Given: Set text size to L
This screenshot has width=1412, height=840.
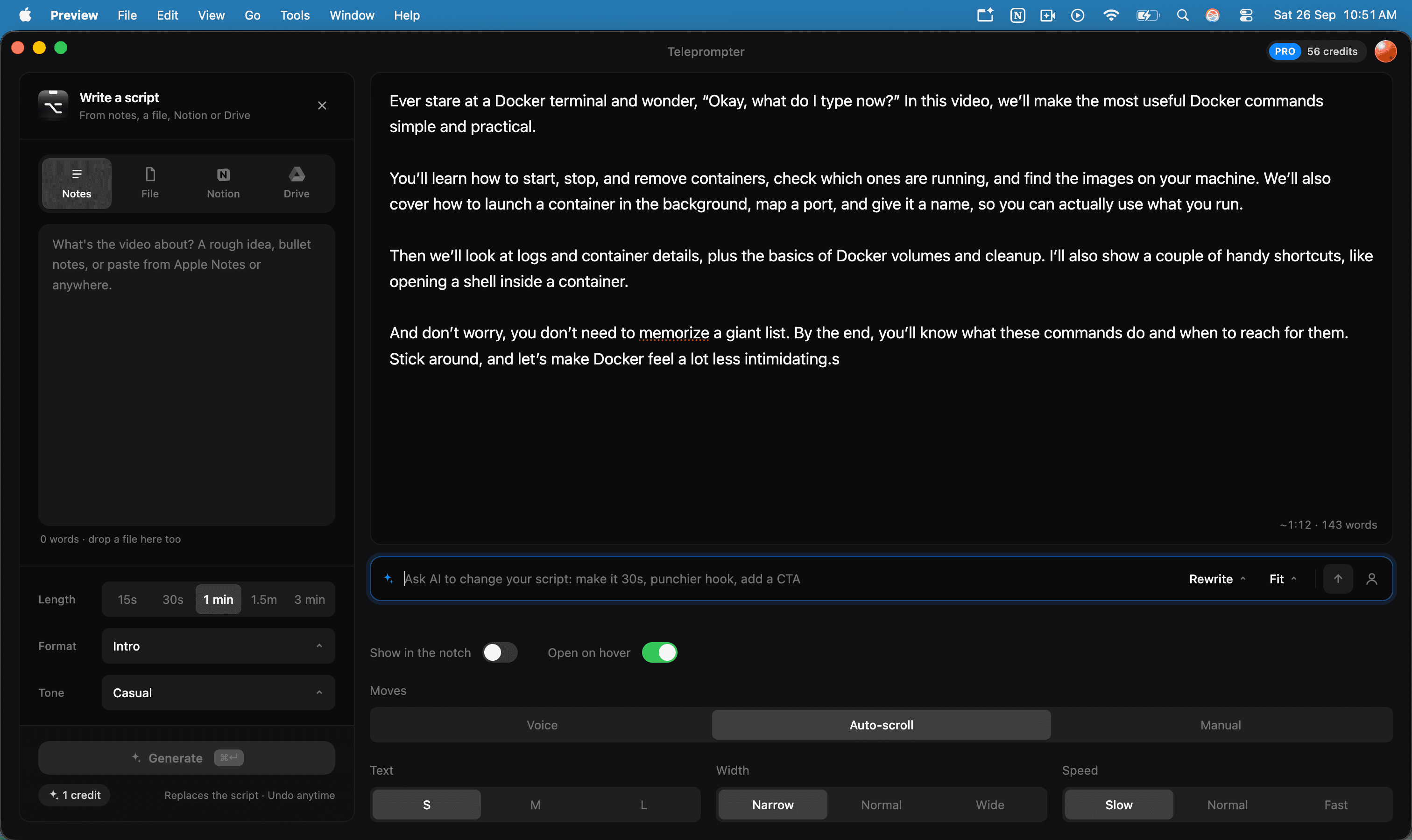Looking at the screenshot, I should [643, 805].
